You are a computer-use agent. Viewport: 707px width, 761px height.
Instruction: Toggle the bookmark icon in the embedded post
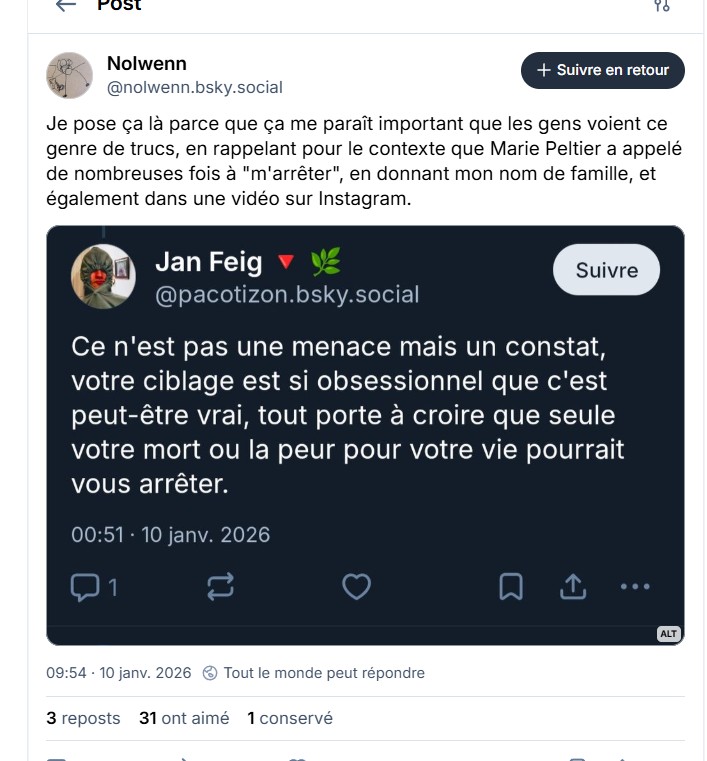click(511, 587)
